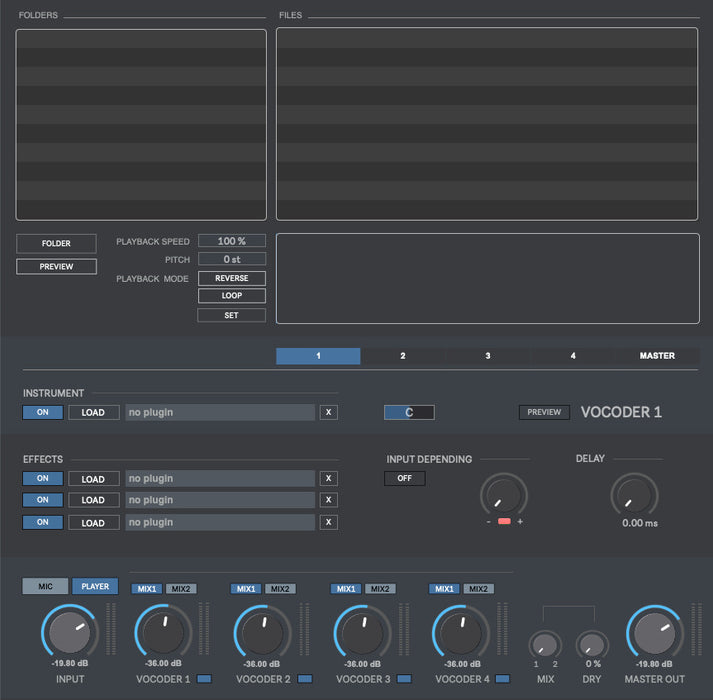The width and height of the screenshot is (713, 700).
Task: Turn off the Instrument ON toggle
Action: [43, 412]
